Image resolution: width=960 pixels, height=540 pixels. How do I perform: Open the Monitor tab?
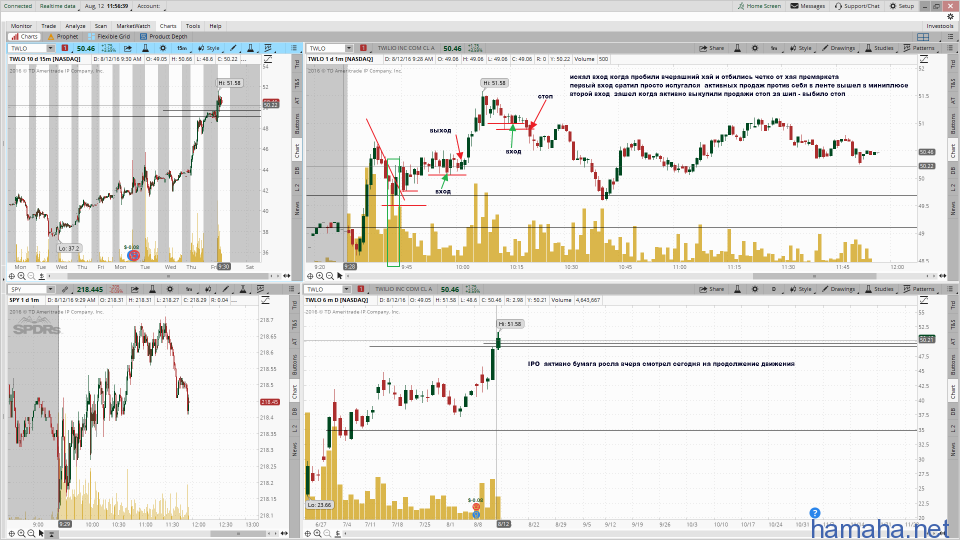click(21, 26)
